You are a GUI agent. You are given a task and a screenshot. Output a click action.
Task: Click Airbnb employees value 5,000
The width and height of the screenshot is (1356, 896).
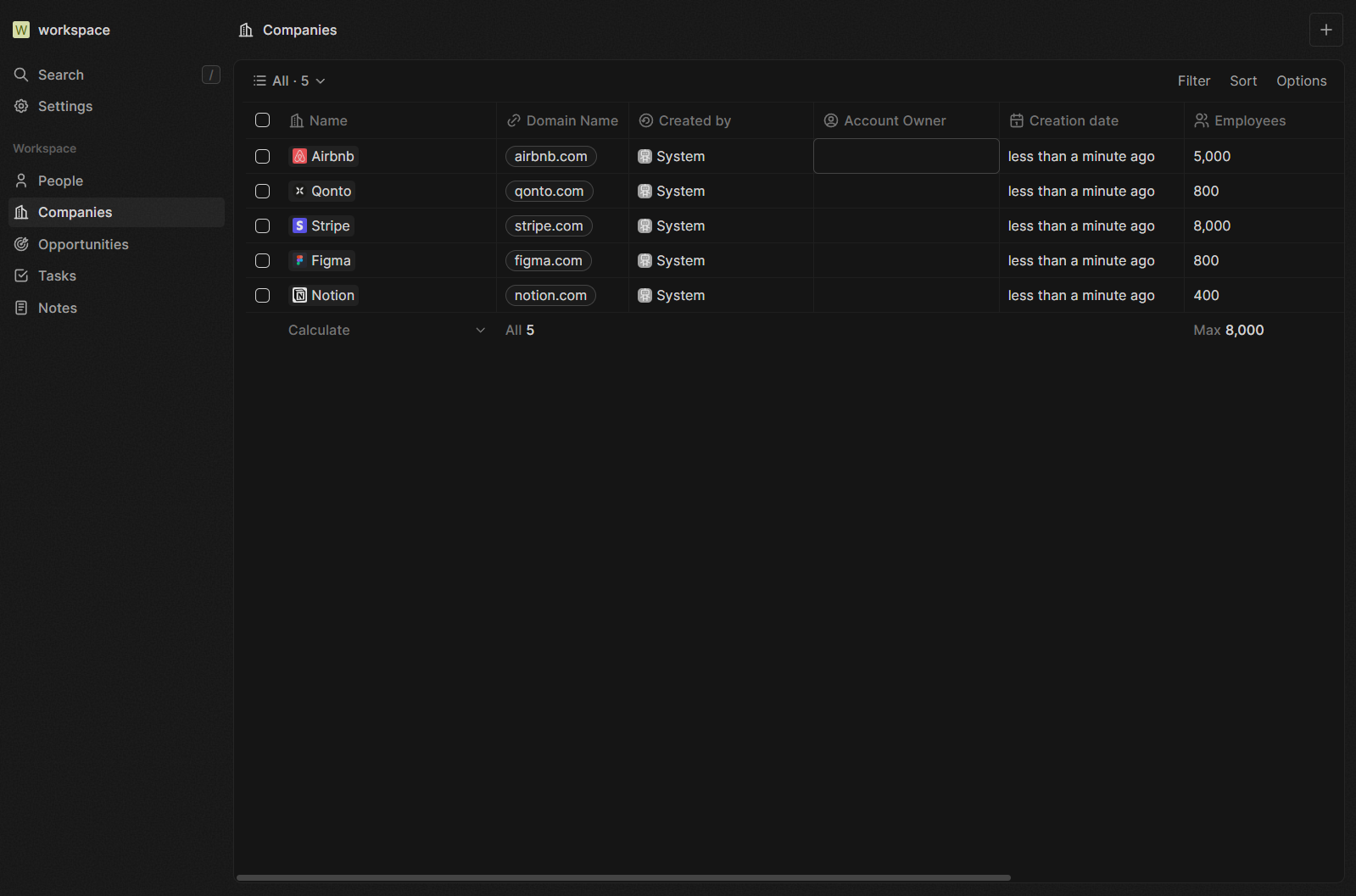pos(1212,156)
